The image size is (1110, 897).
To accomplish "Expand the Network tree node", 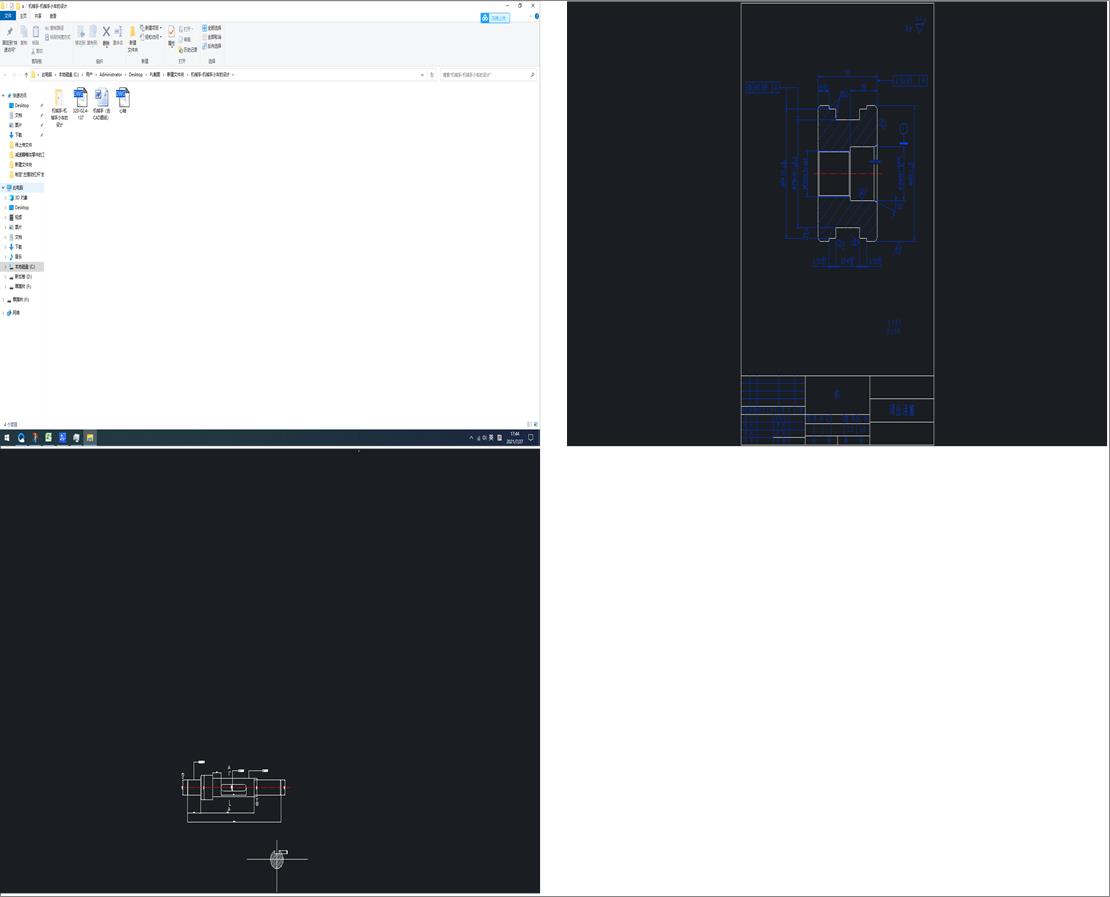I will [x=3, y=312].
